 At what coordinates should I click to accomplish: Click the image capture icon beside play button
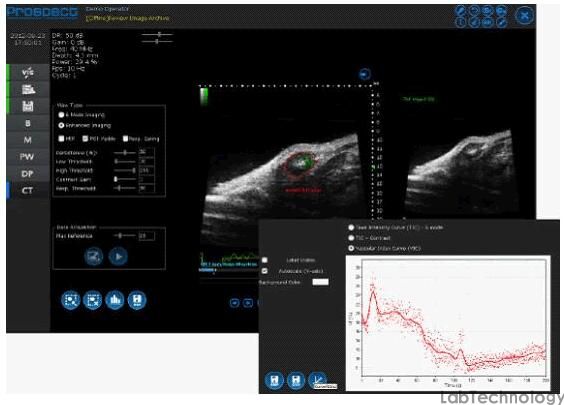(94, 256)
